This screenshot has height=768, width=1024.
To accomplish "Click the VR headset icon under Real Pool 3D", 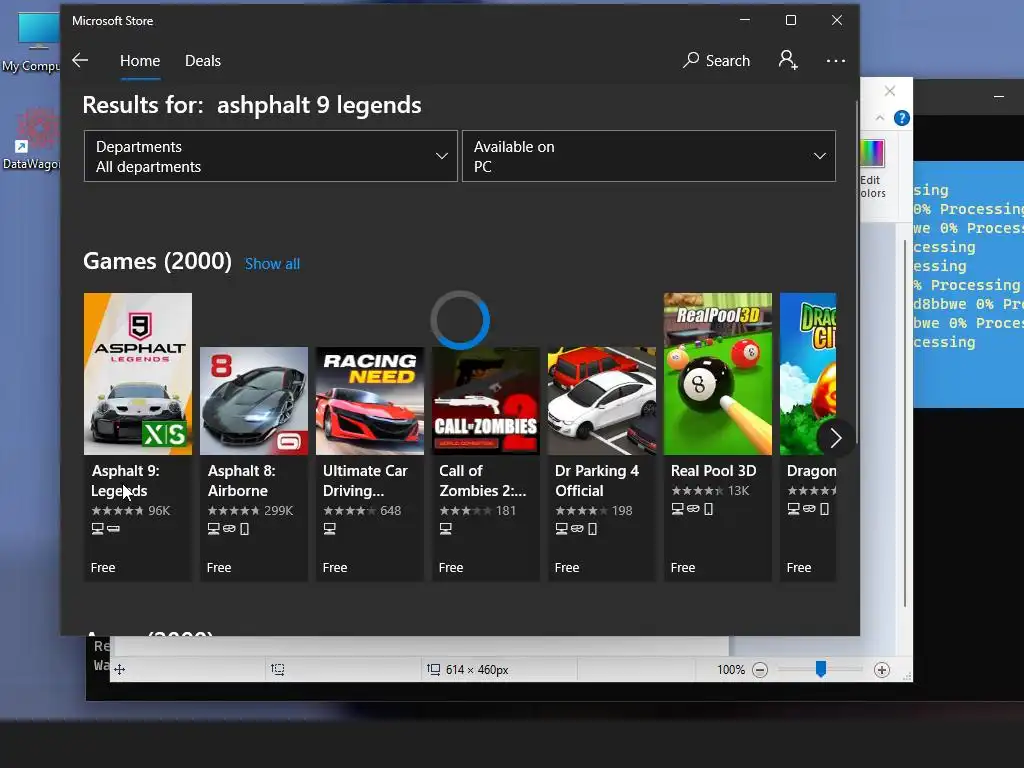I will (x=693, y=509).
